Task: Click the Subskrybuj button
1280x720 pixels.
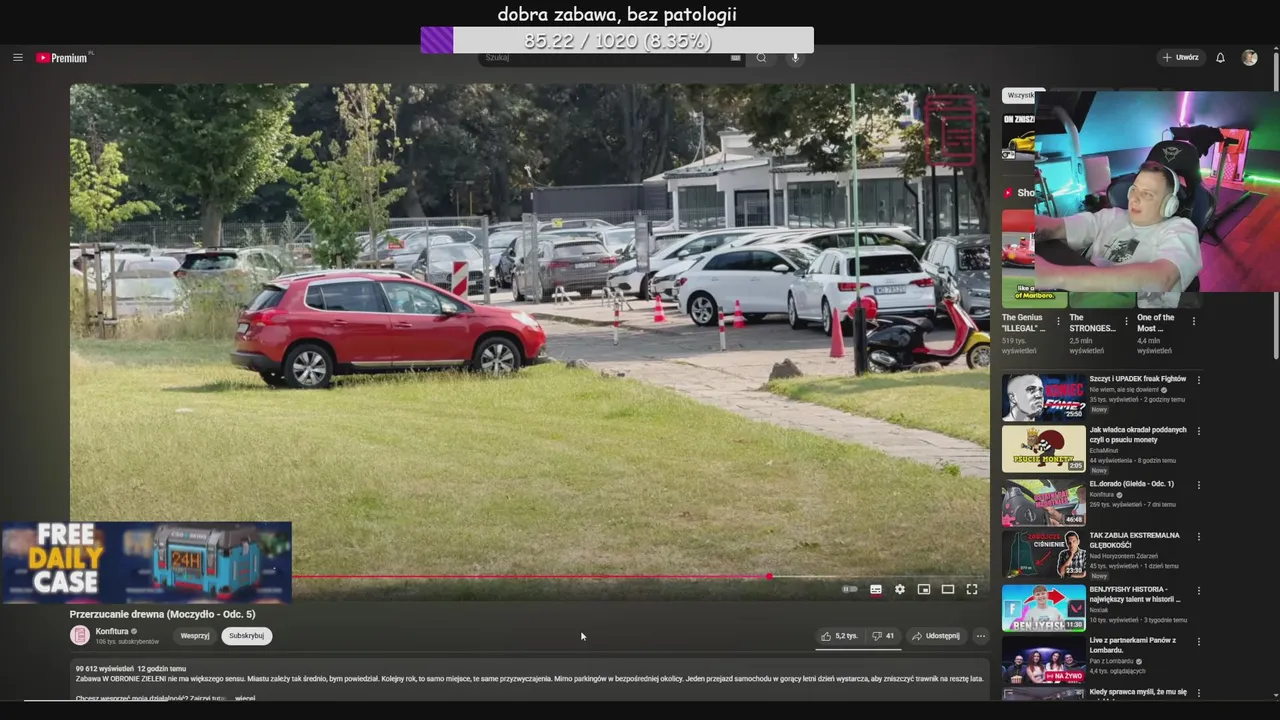Action: click(x=246, y=636)
